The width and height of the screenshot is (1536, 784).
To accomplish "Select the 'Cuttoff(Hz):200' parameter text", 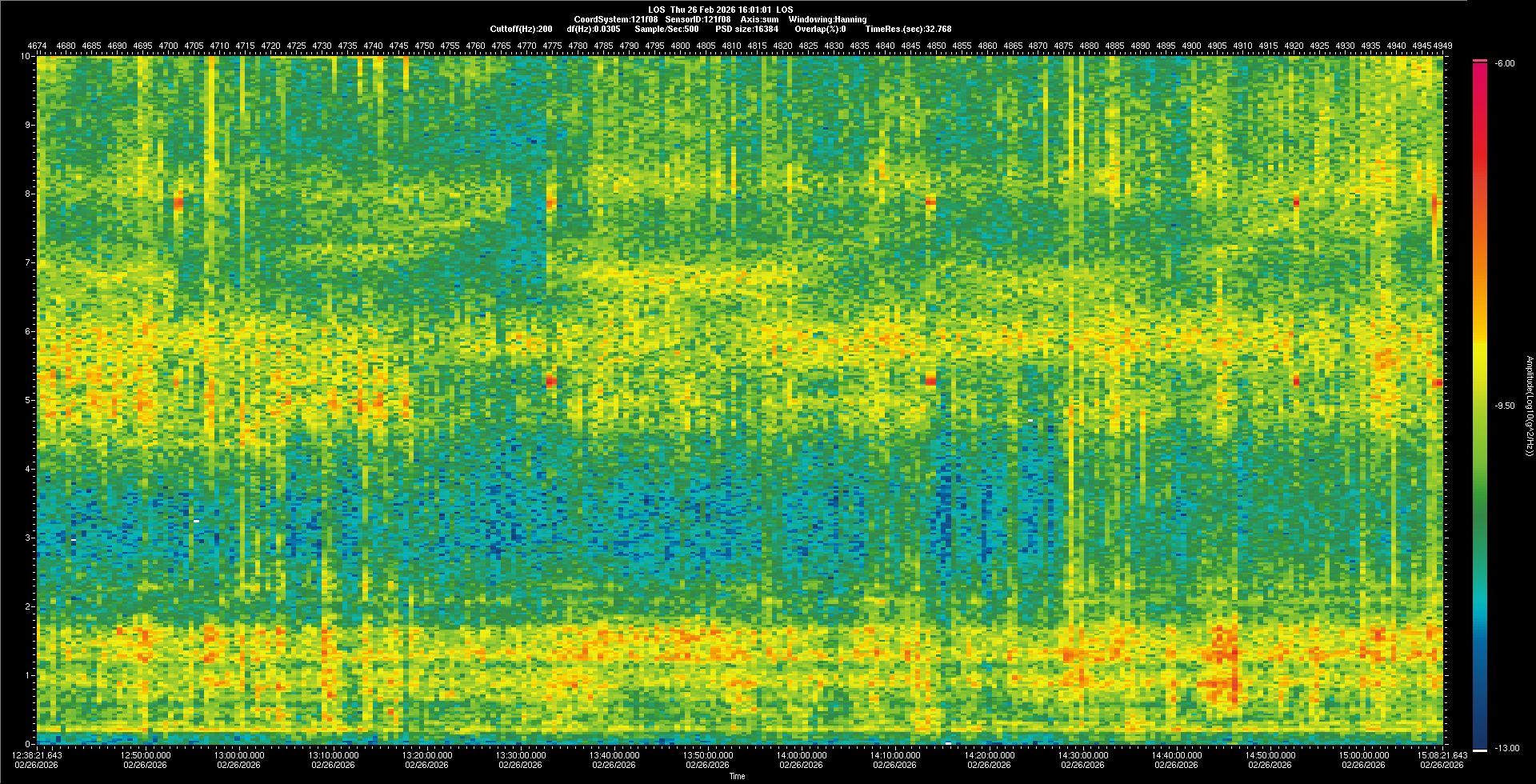I will click(521, 29).
